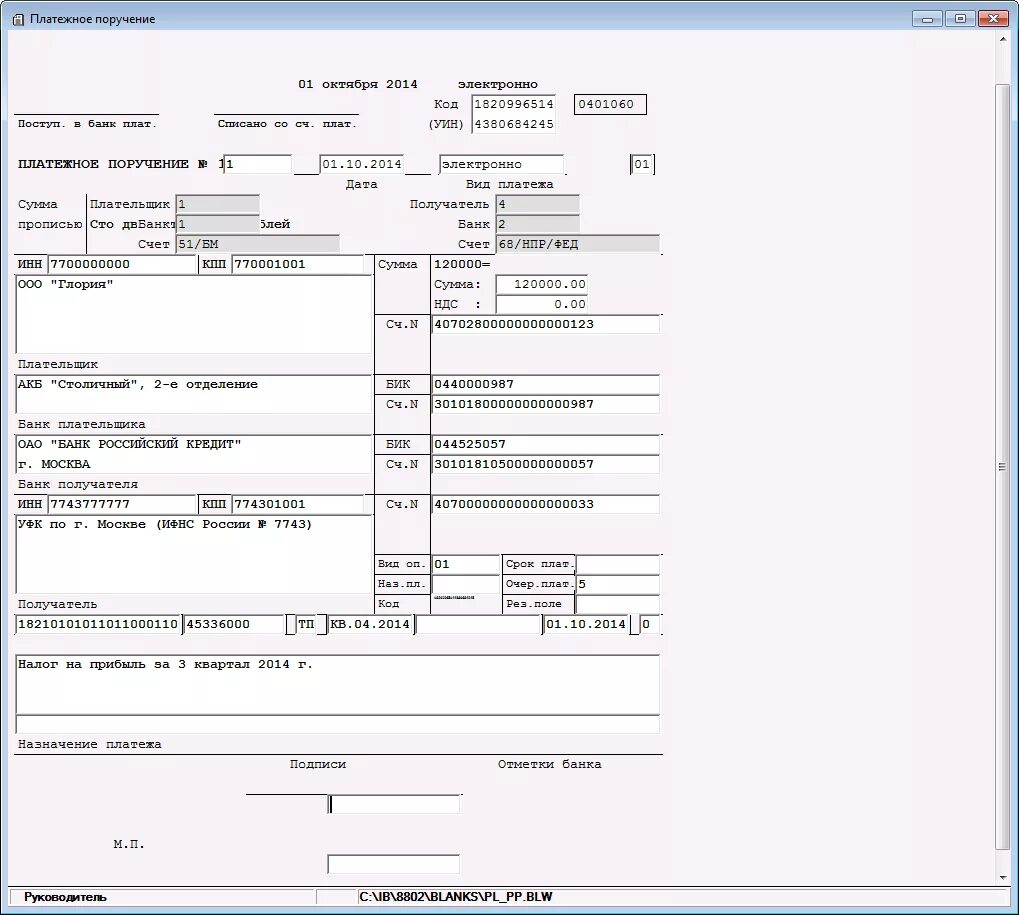The height and width of the screenshot is (915, 1019).
Task: Click the payment purpose field Налог на прибыль
Action: point(337,685)
